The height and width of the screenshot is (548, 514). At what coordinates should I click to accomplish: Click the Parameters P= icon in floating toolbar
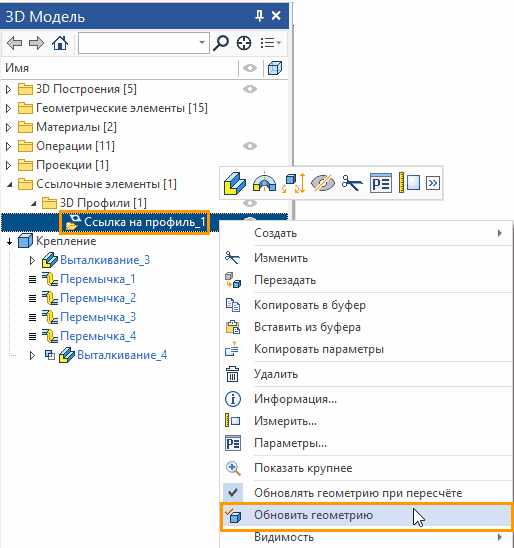pyautogui.click(x=381, y=183)
